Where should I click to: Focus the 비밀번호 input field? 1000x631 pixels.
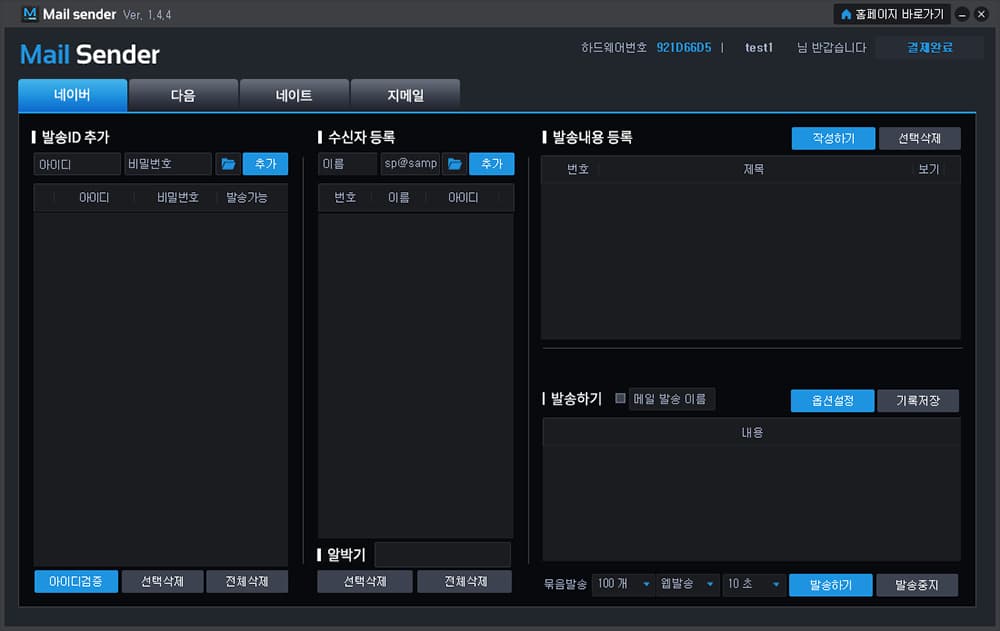[x=168, y=164]
